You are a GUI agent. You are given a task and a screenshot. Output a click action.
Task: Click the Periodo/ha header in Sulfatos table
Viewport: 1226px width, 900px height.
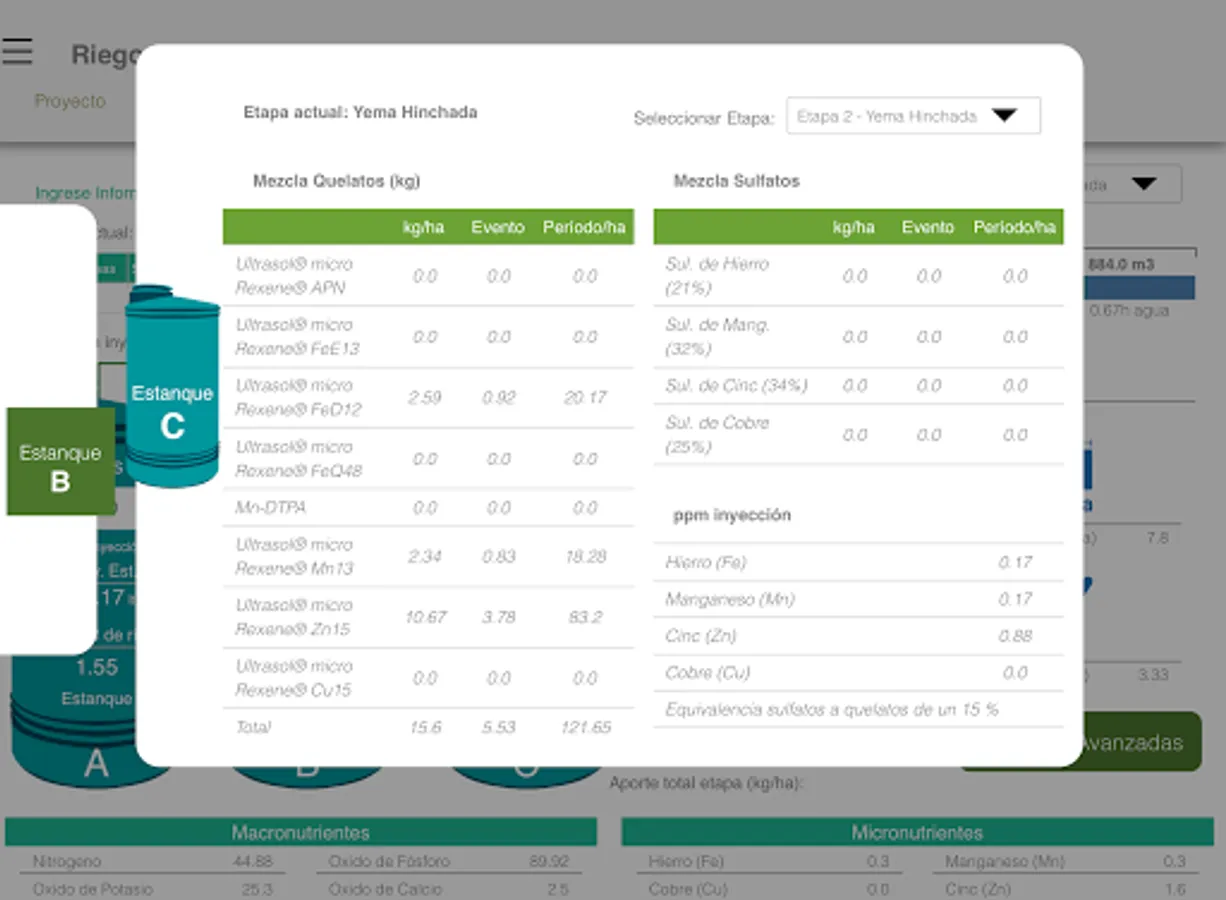click(1015, 227)
